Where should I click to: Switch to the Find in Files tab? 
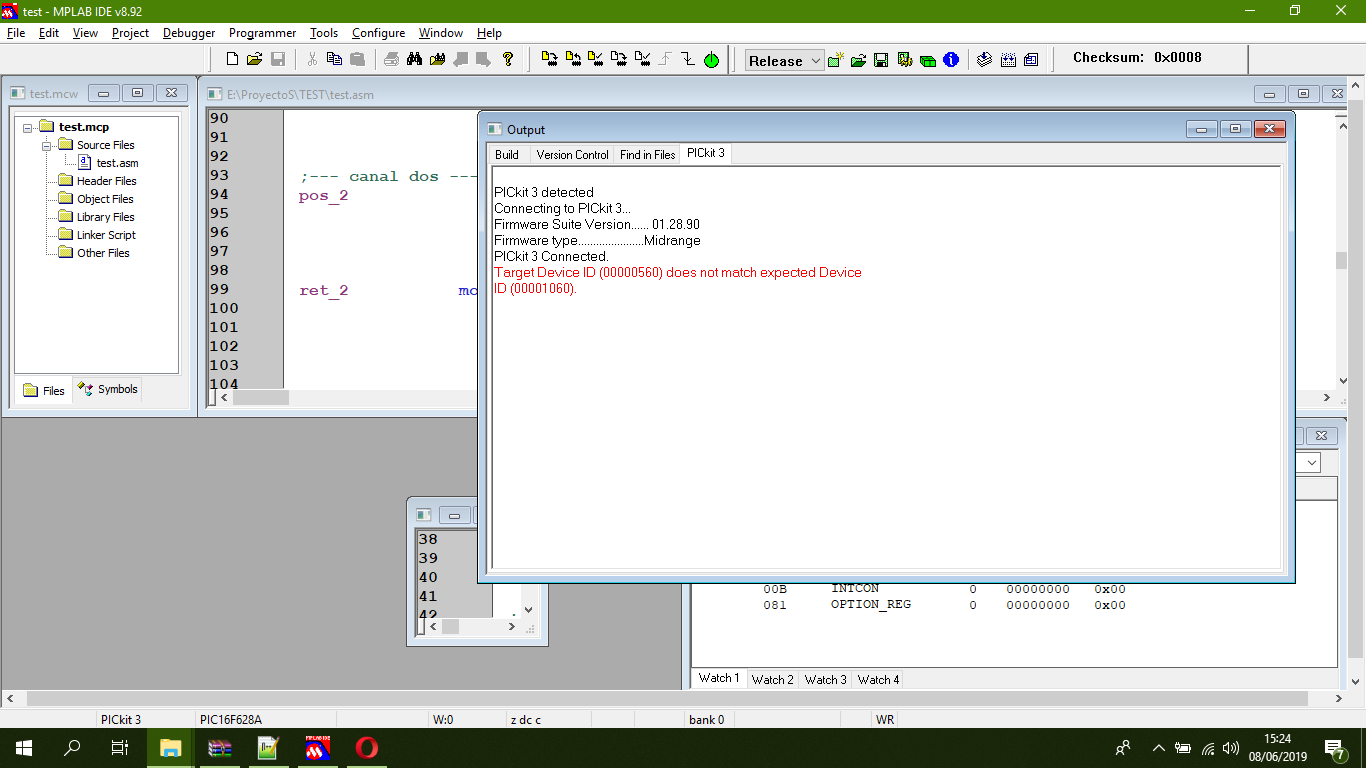(647, 155)
